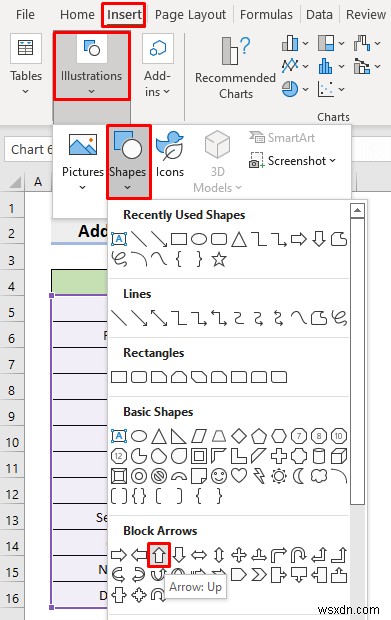Select Arrow: Chevron in Block Arrows

click(259, 575)
